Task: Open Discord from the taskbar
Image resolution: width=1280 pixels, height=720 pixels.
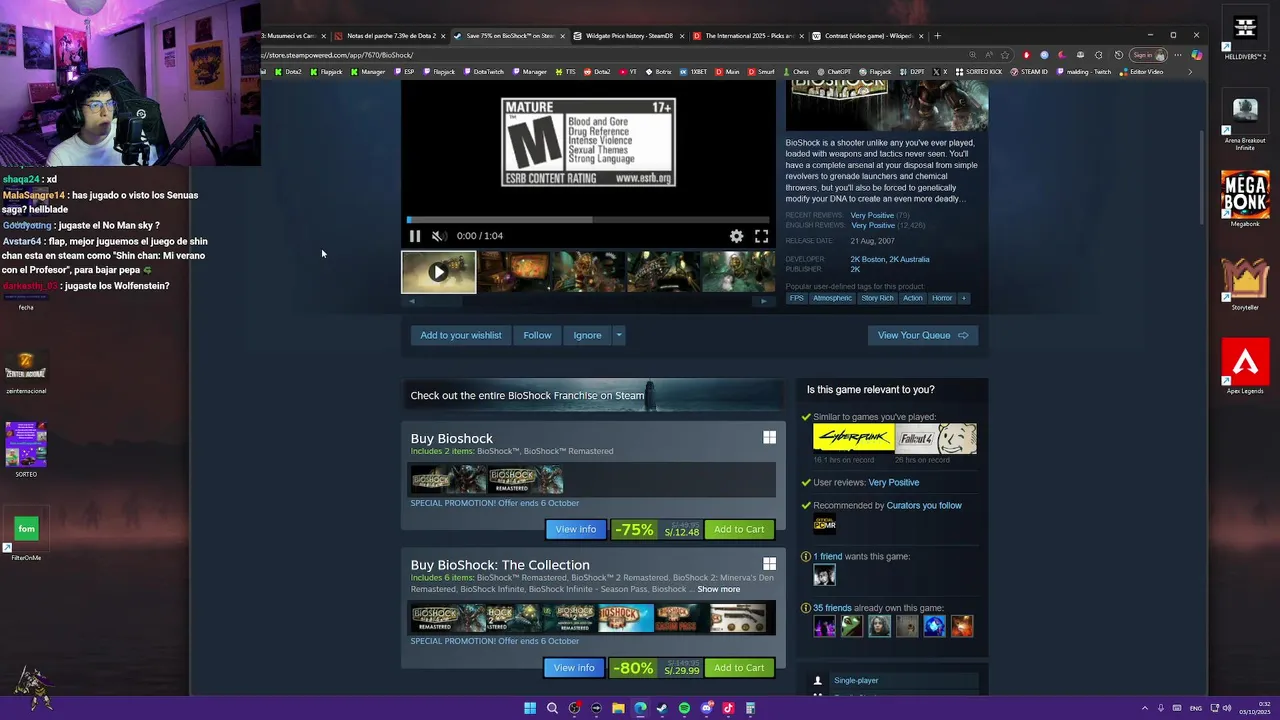Action: point(706,708)
